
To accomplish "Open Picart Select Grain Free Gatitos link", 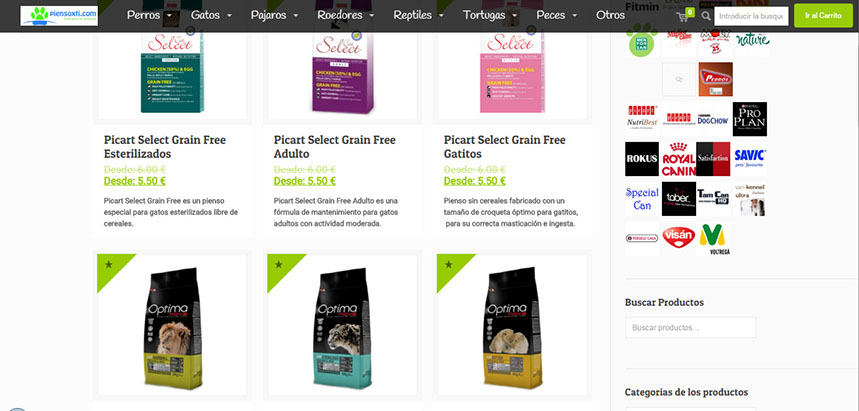I will pyautogui.click(x=505, y=146).
